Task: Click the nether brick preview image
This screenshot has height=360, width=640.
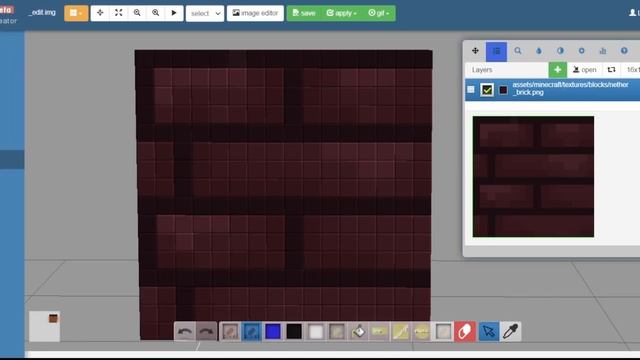Action: (533, 176)
